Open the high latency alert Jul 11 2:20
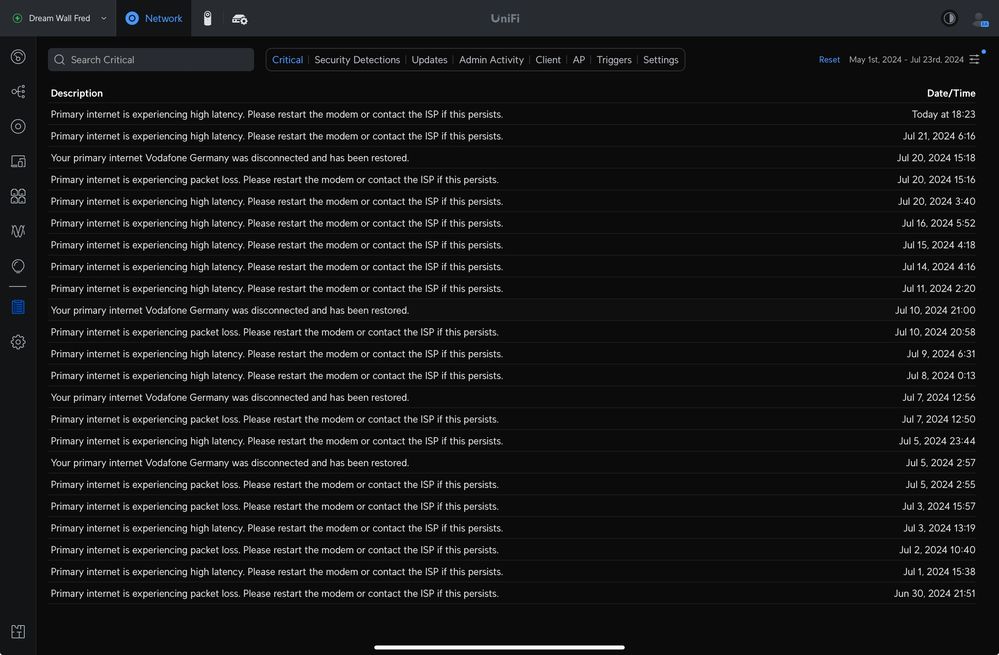999x655 pixels. click(x=513, y=289)
